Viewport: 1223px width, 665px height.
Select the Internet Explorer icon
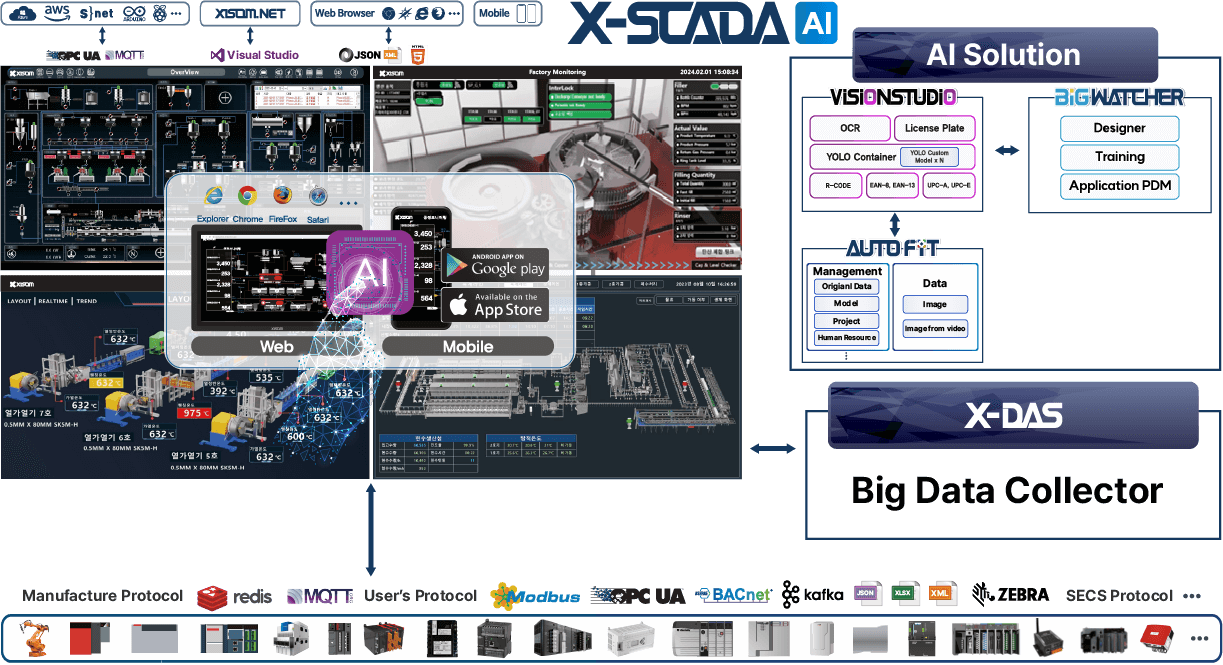(212, 196)
